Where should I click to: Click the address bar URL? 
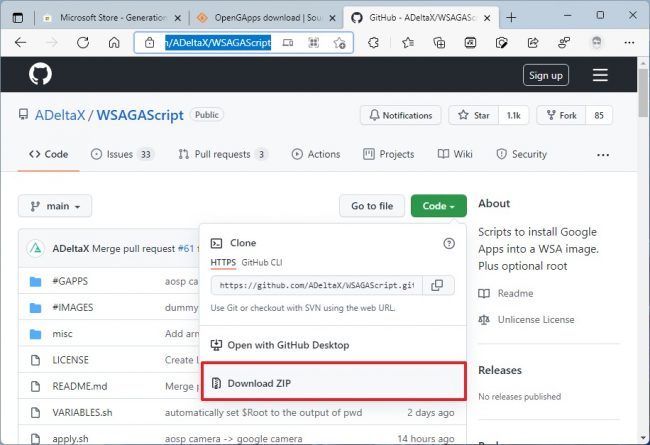click(x=218, y=42)
